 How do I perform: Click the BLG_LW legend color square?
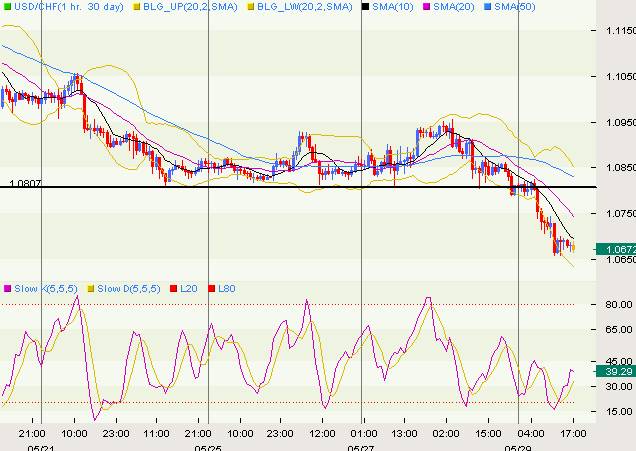(251, 7)
